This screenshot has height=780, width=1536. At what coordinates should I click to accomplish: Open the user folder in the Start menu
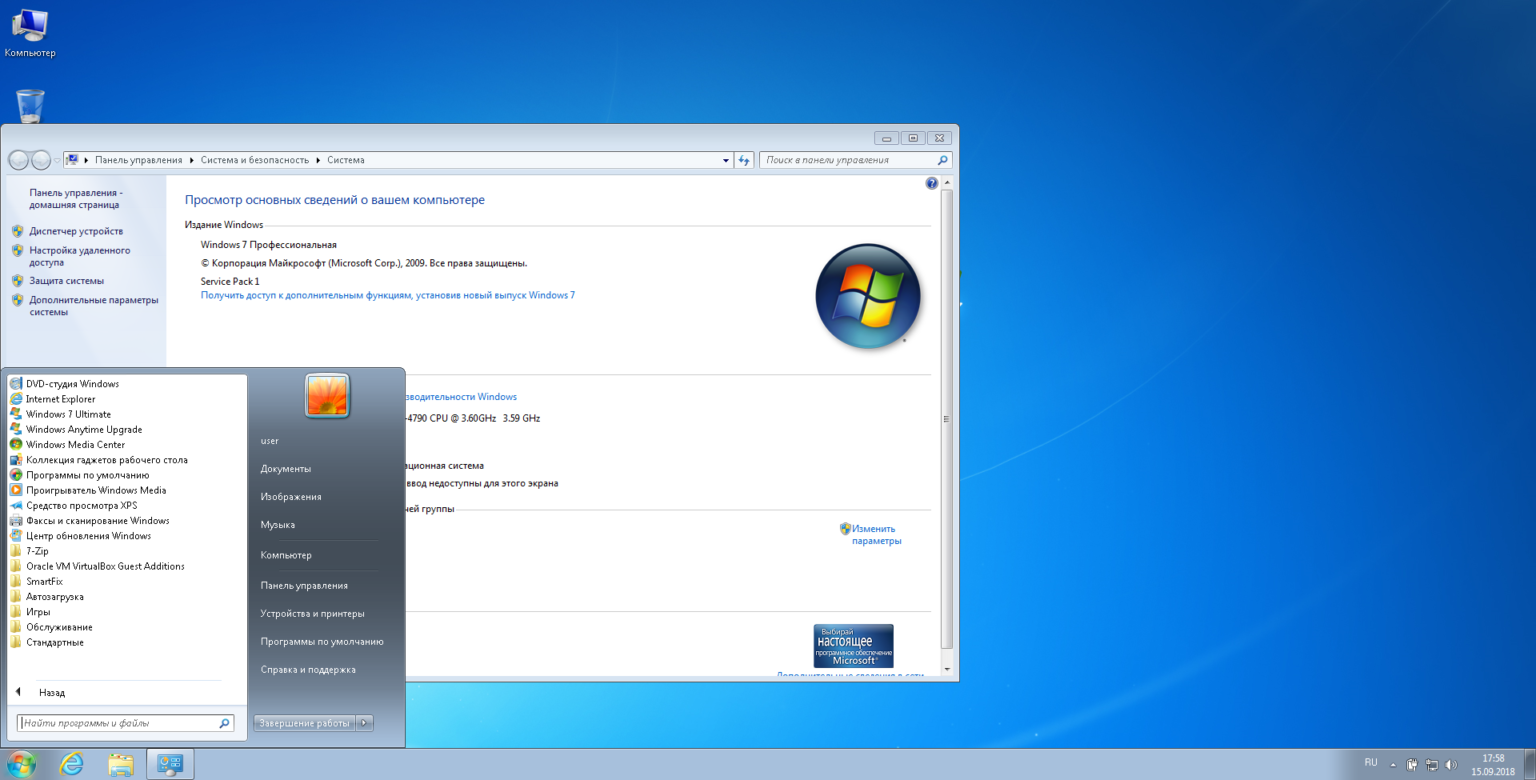[270, 441]
